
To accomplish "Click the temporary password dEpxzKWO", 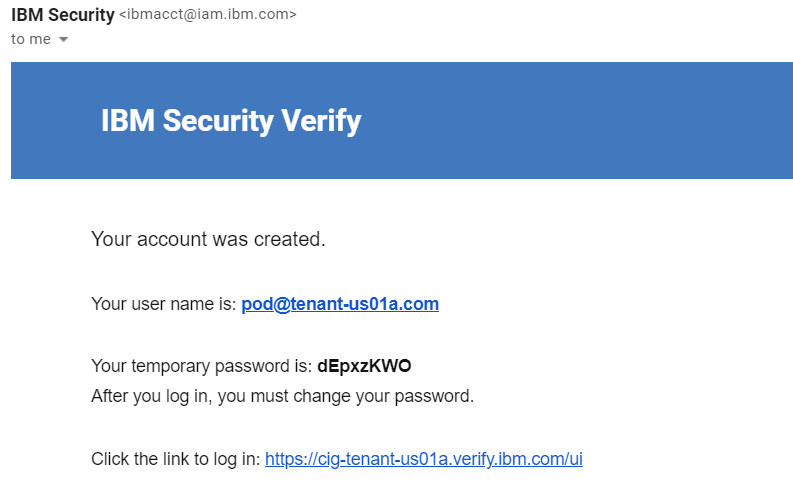I will click(x=364, y=366).
